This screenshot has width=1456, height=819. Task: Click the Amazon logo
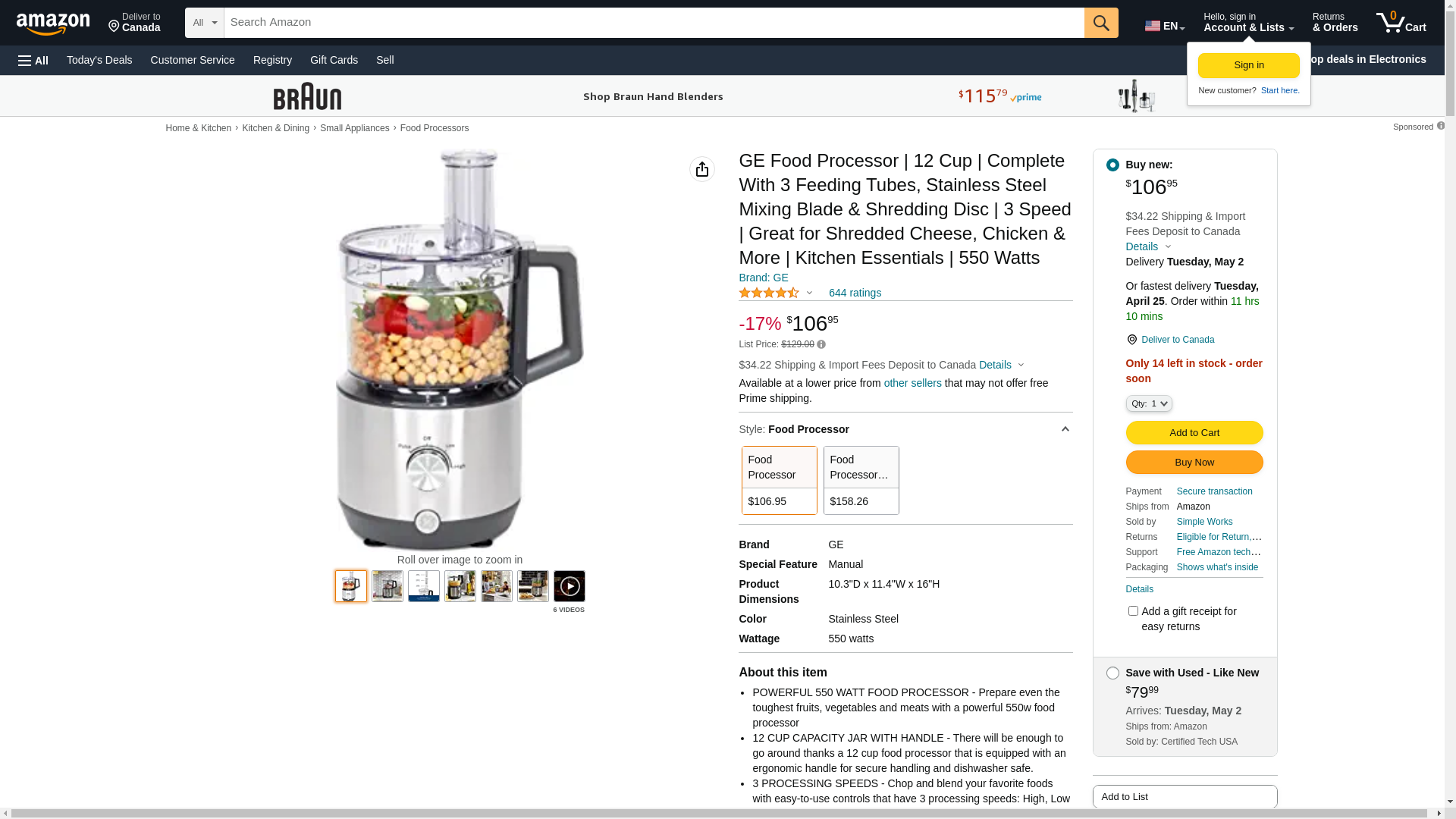(53, 24)
